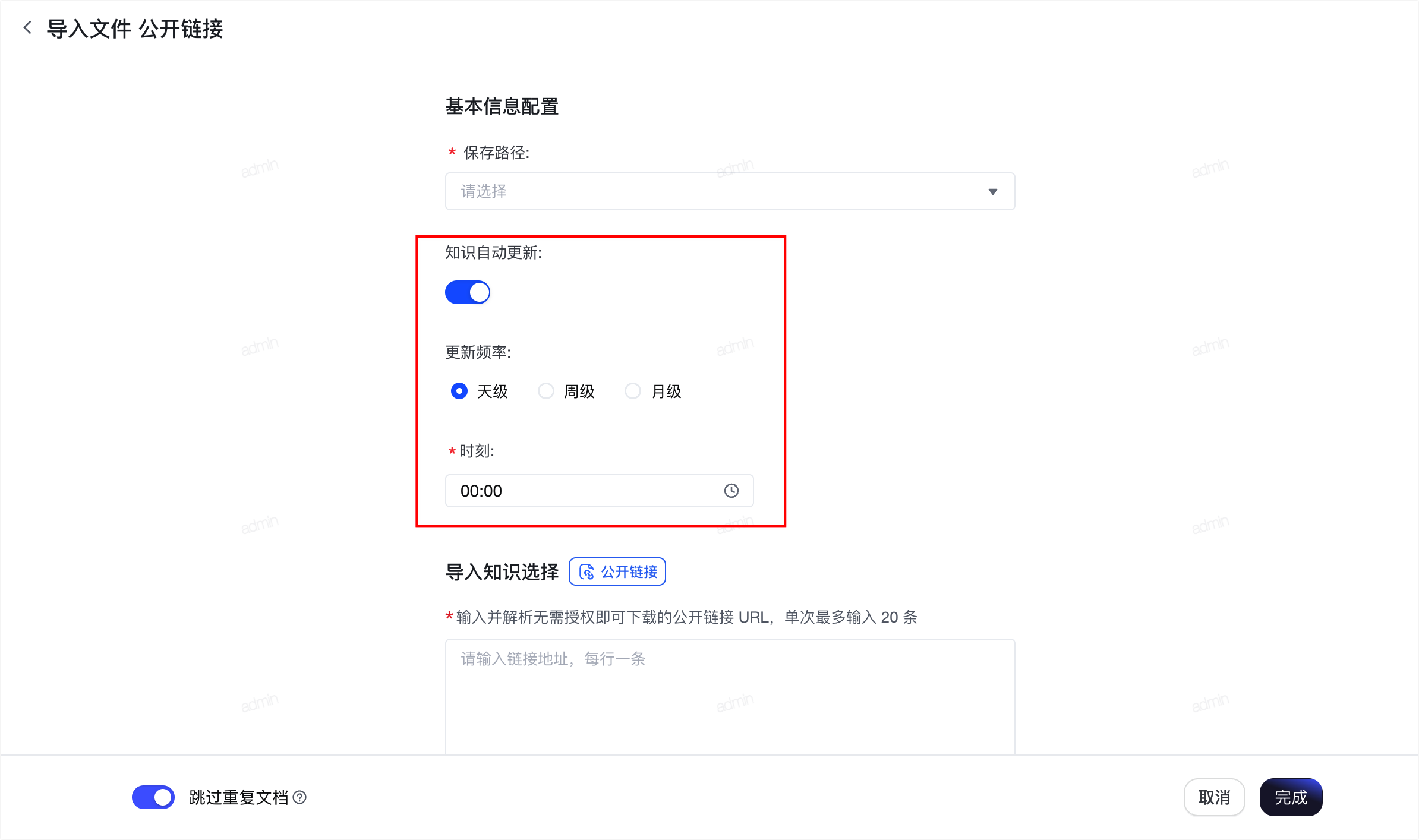Screen dimensions: 1419x840
Task: Open the clock icon in 时刻 field
Action: (x=731, y=491)
